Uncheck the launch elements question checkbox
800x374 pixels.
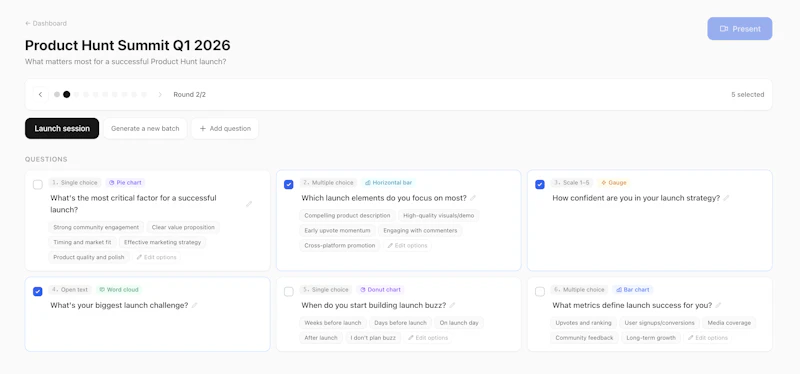coord(289,185)
